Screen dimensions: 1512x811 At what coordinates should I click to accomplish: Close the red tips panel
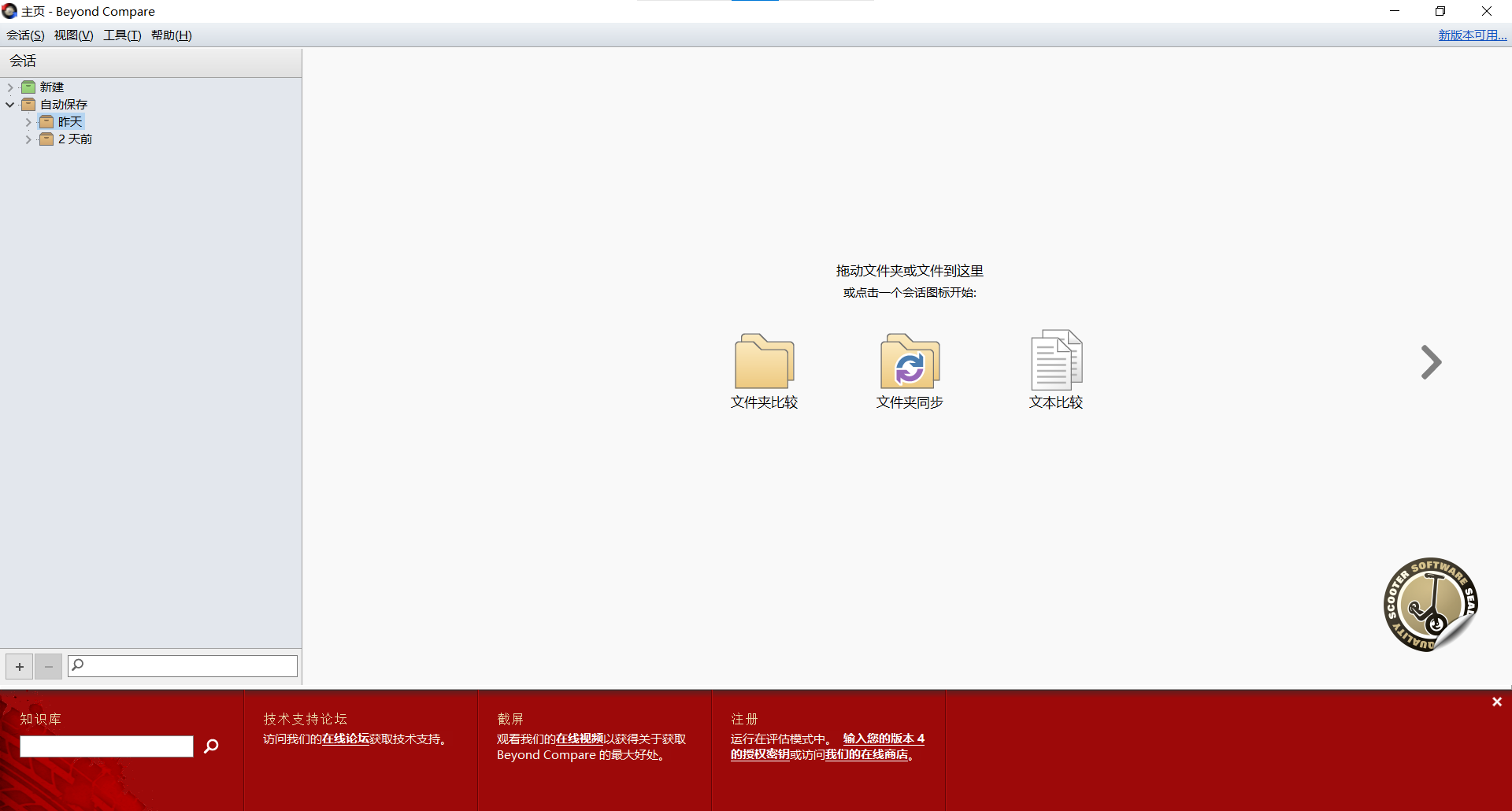[1497, 702]
